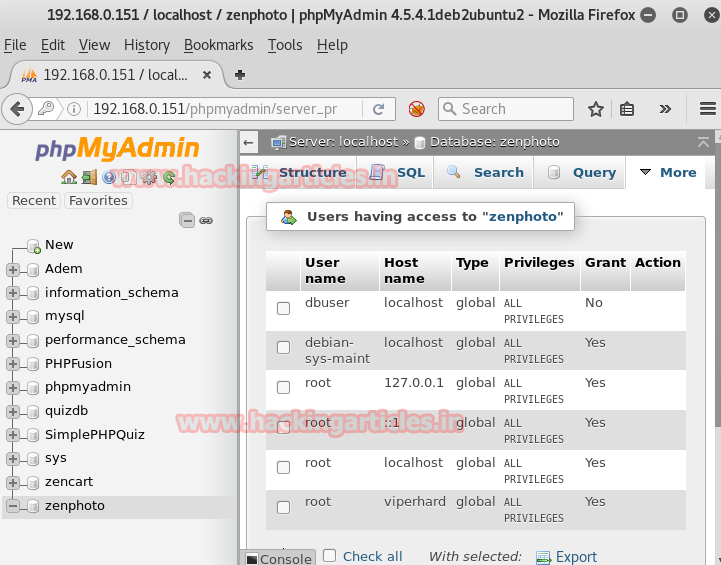
Task: Open phpMyAdmin documentation help icon
Action: pyautogui.click(x=109, y=177)
